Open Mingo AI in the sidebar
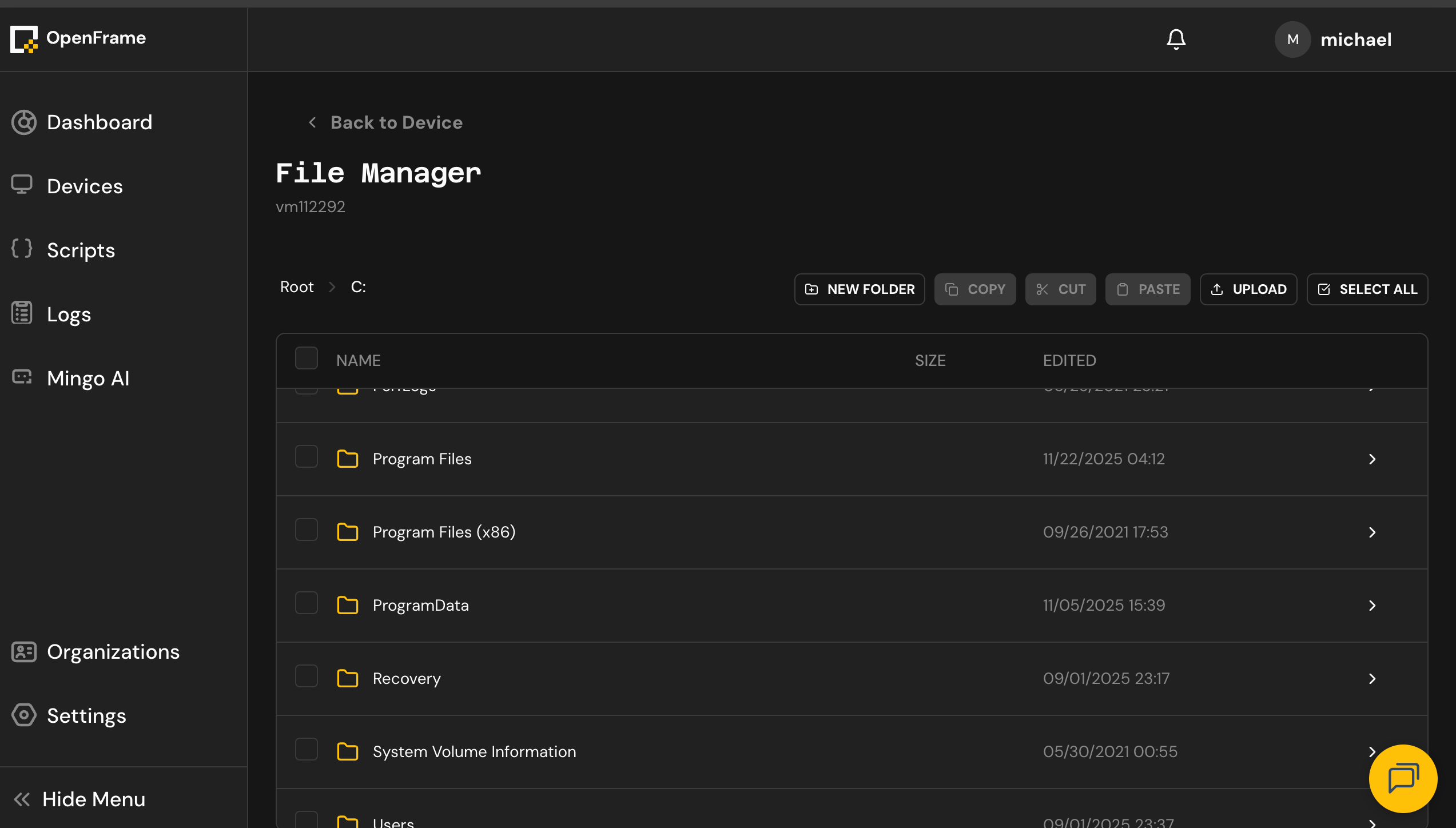 (88, 379)
